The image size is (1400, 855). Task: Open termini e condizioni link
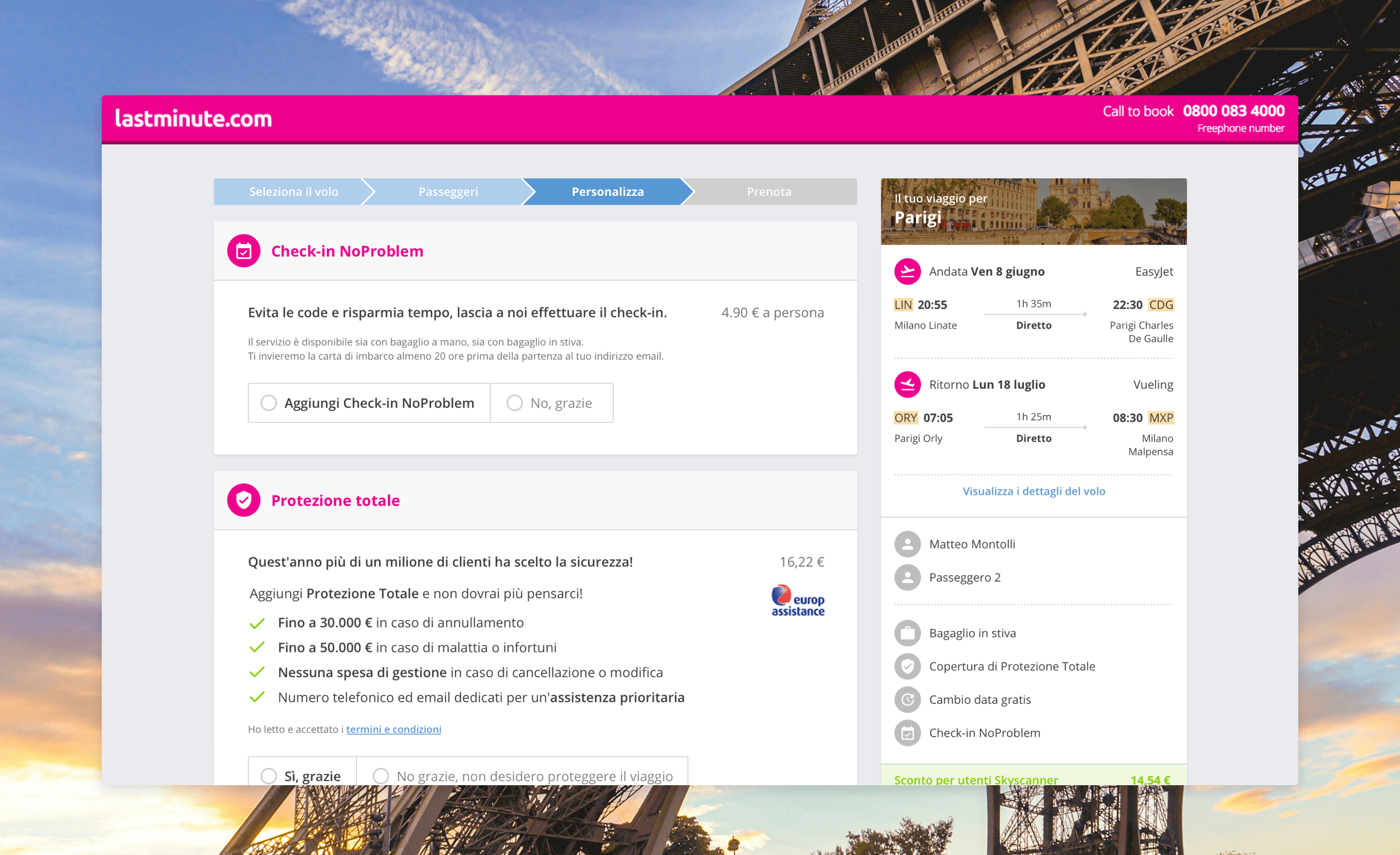coord(393,729)
